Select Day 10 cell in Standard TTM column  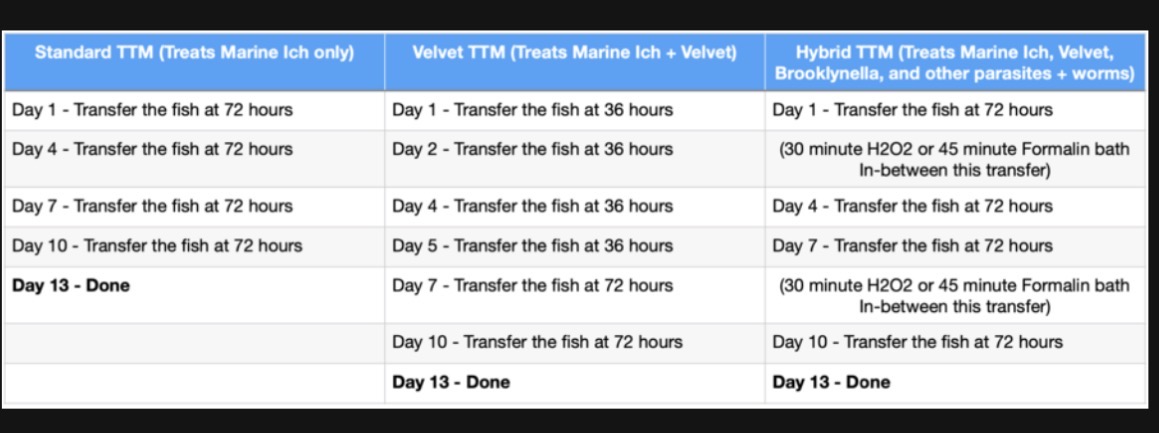[x=157, y=246]
